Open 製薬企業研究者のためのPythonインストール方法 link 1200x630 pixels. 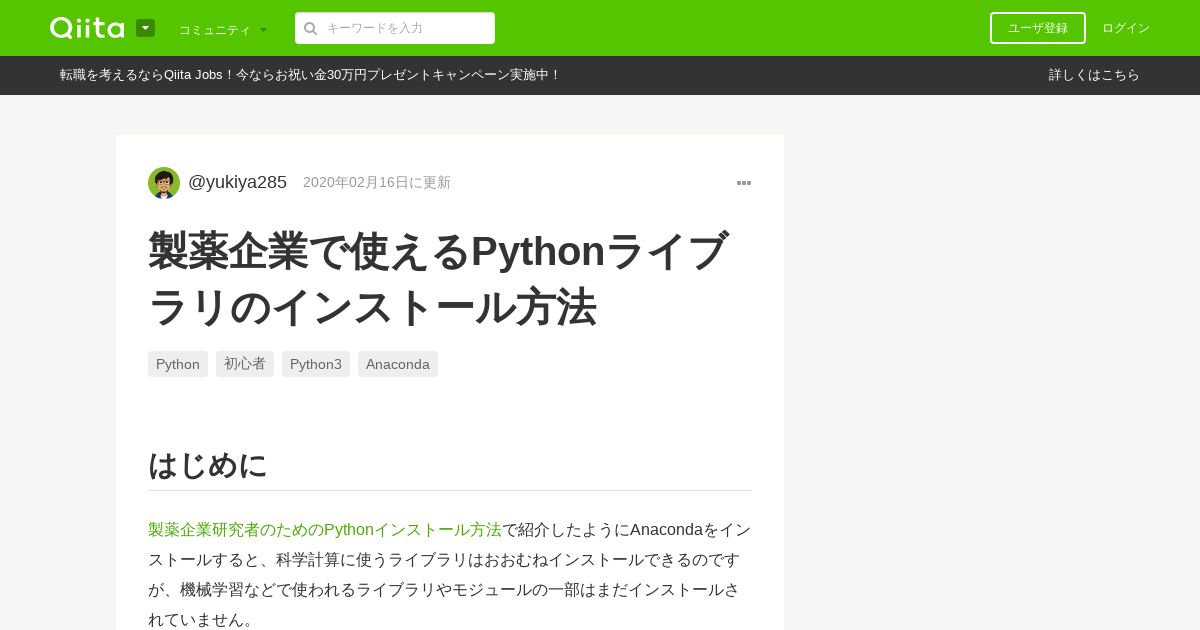[x=325, y=529]
